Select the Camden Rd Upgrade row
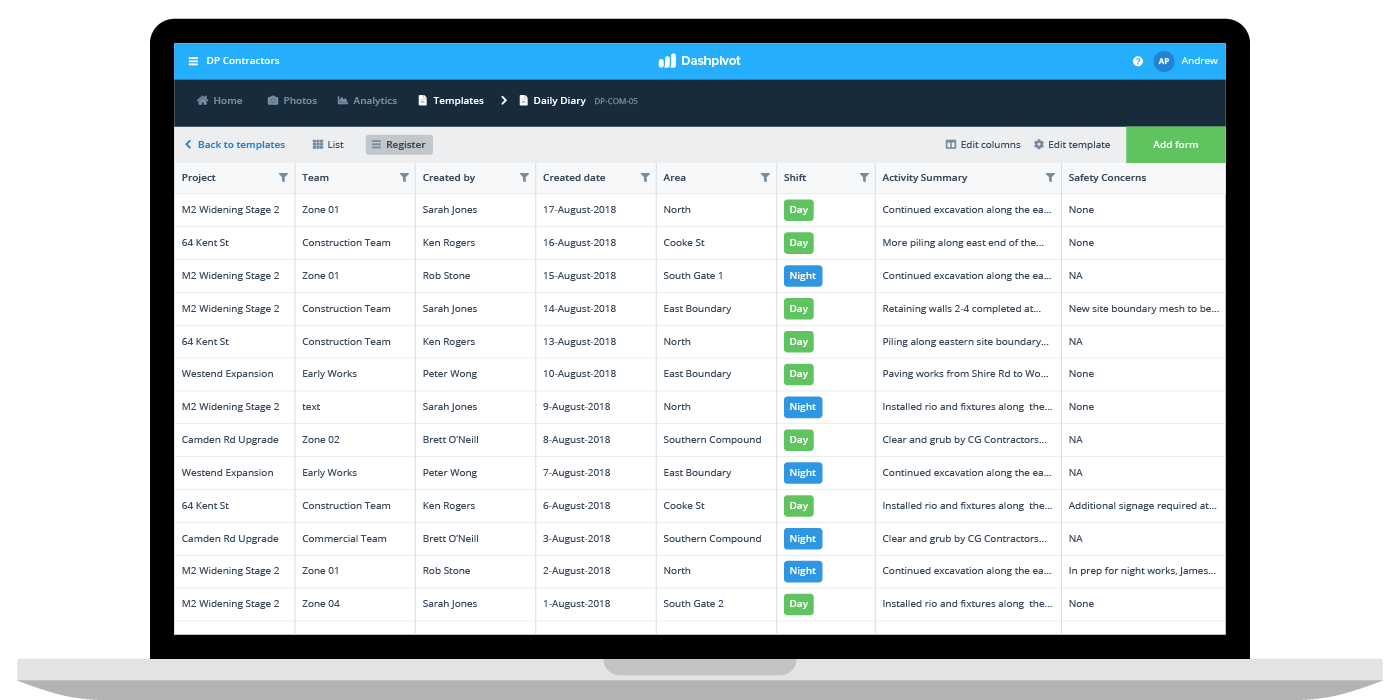This screenshot has height=700, width=1400. tap(231, 439)
